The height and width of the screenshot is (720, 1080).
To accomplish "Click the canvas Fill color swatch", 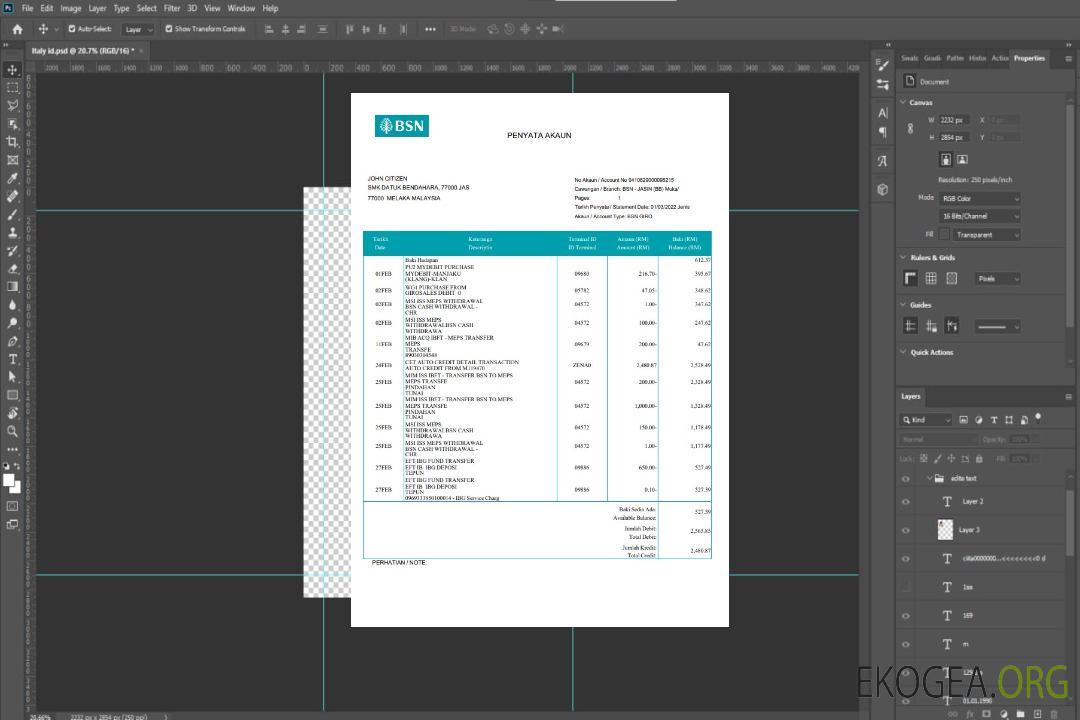I will pyautogui.click(x=944, y=235).
